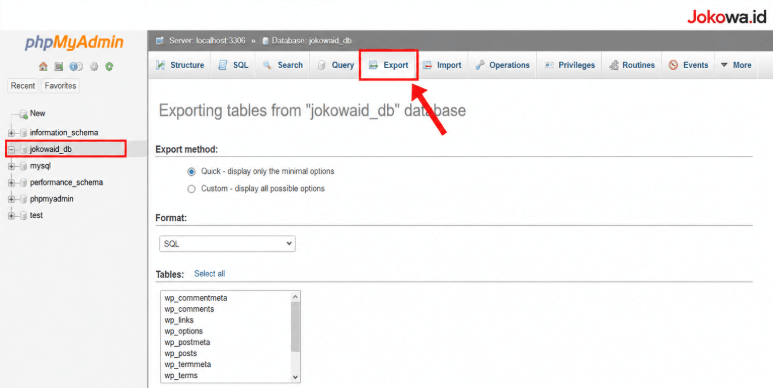Expand performance_schema database node

pos(11,182)
